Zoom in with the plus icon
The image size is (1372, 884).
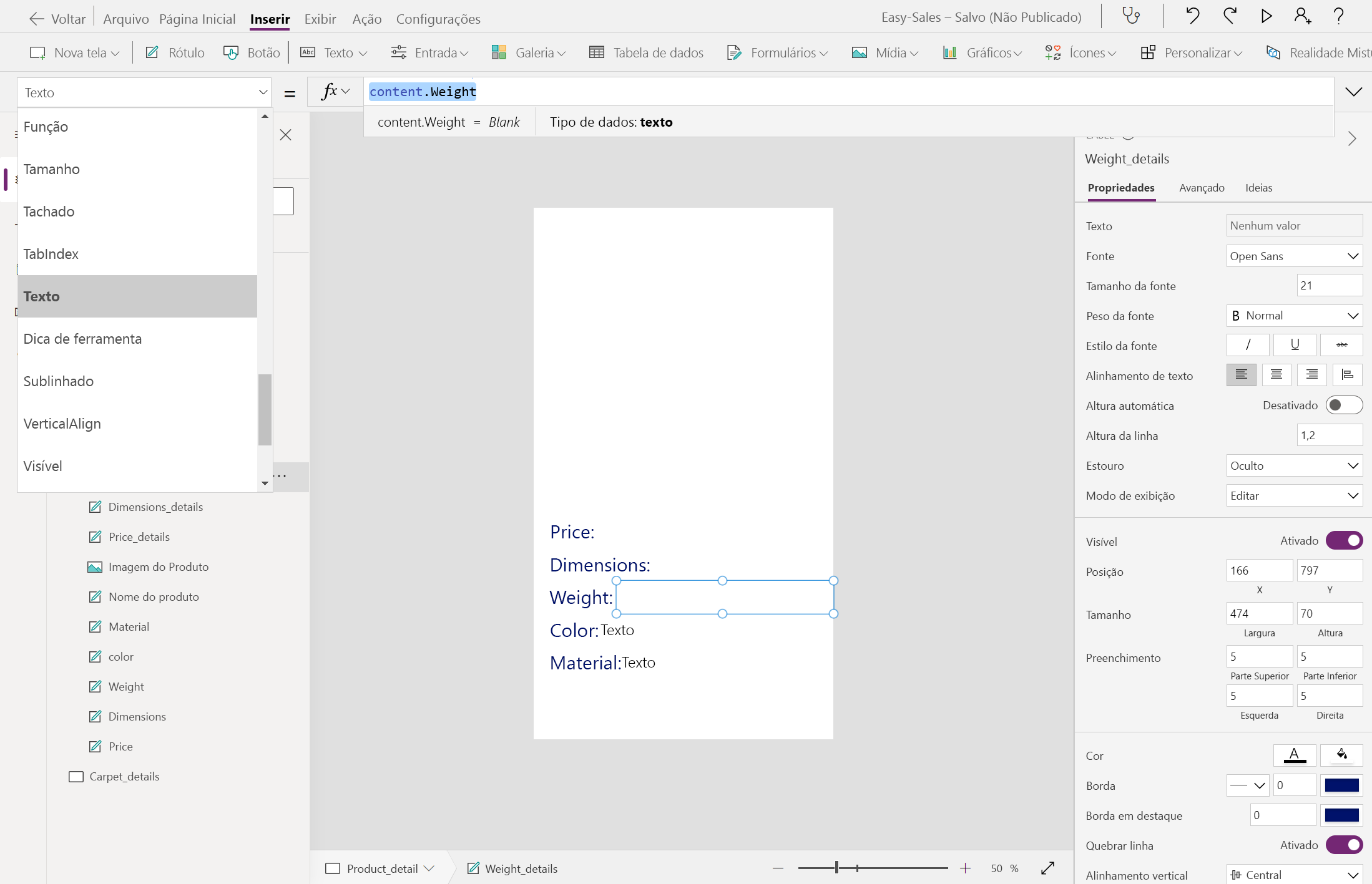965,868
